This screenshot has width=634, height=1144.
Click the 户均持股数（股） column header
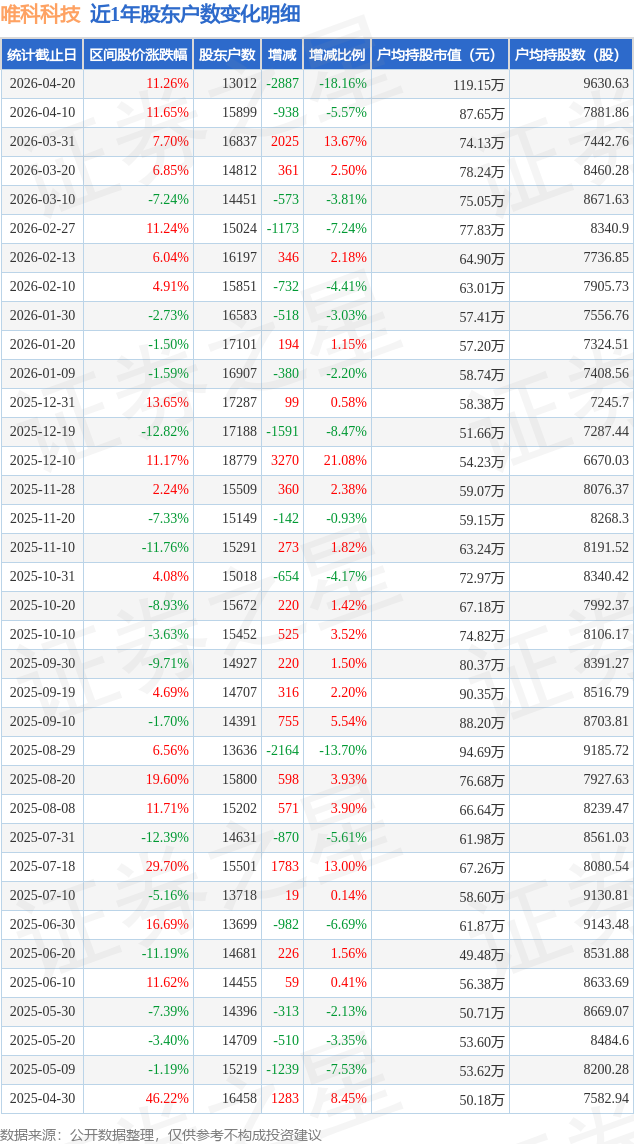[x=570, y=55]
